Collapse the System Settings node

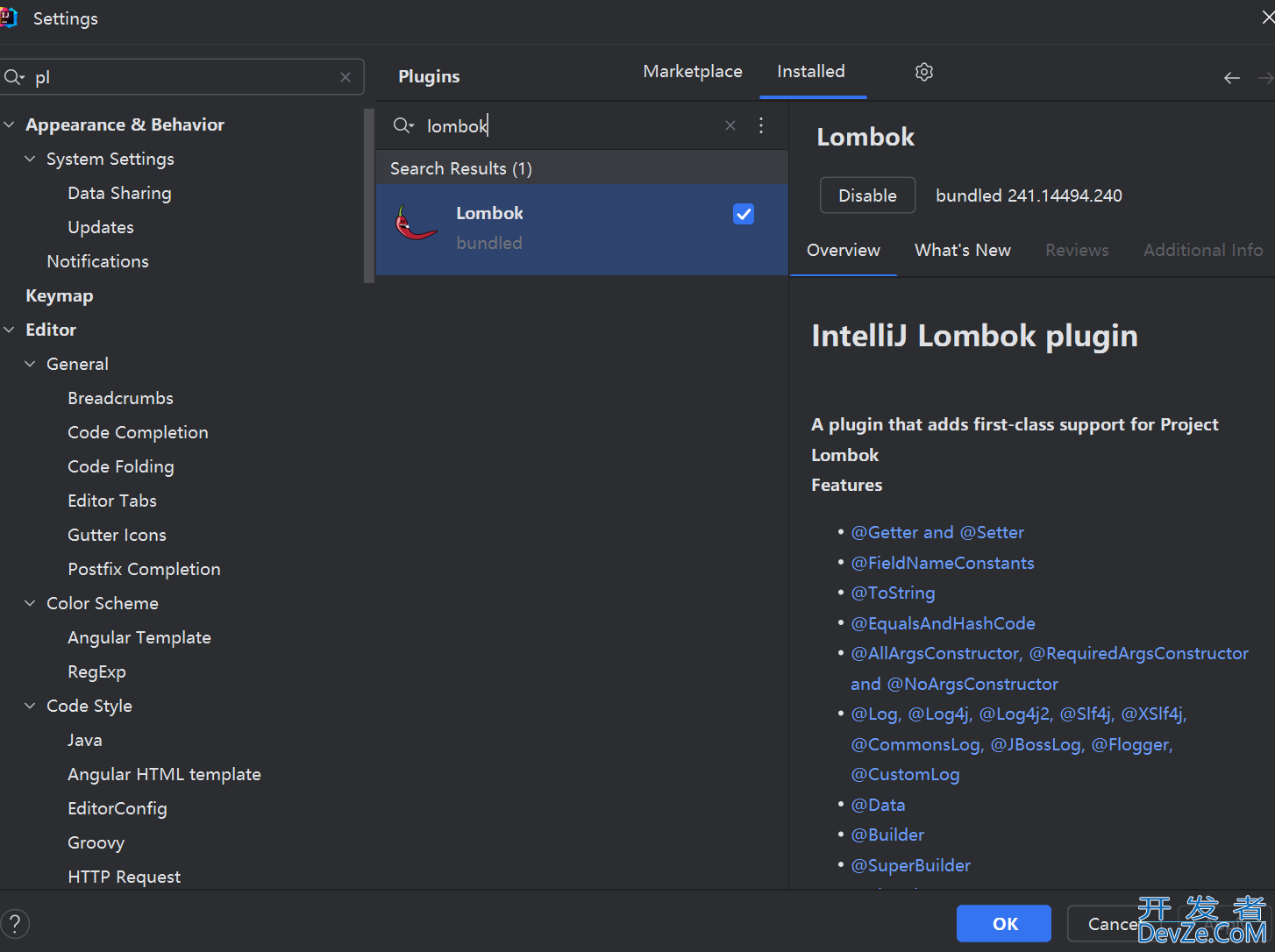[x=30, y=159]
